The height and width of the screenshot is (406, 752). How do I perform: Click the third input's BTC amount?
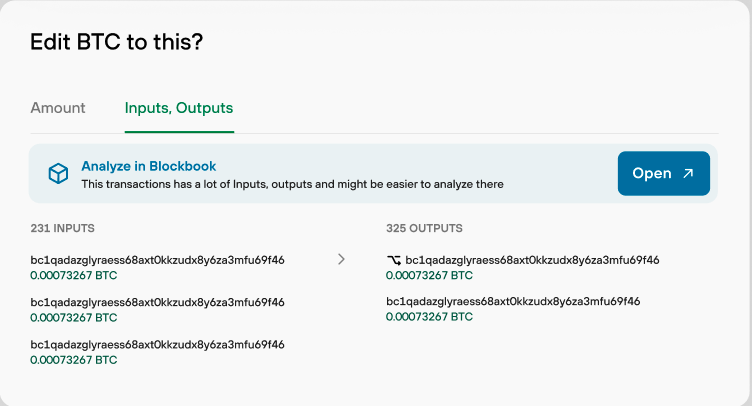click(x=74, y=360)
